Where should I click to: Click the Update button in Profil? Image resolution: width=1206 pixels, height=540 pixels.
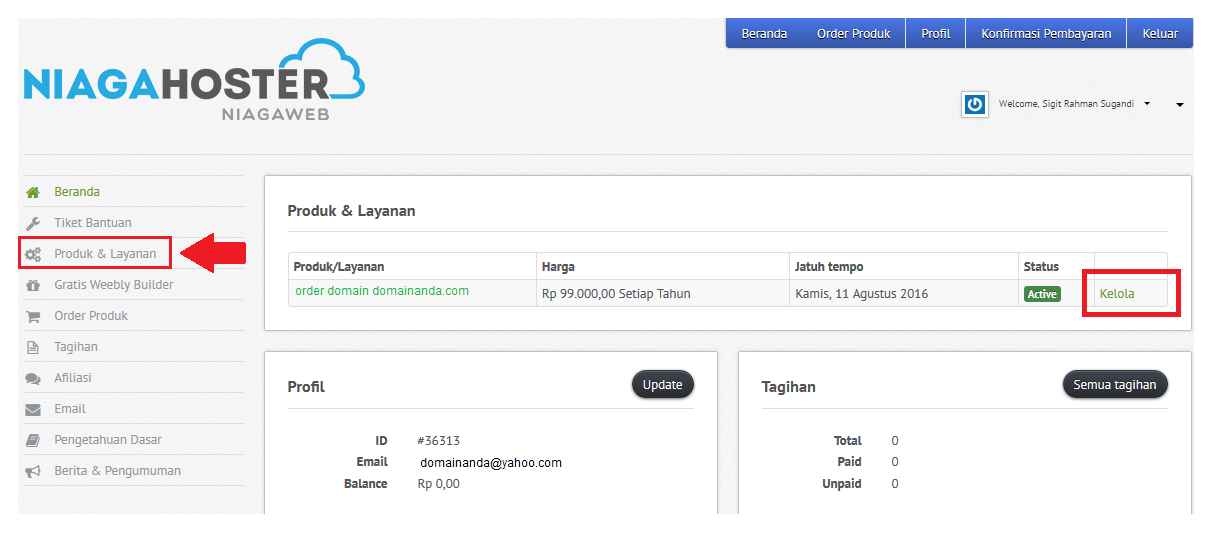pos(663,385)
